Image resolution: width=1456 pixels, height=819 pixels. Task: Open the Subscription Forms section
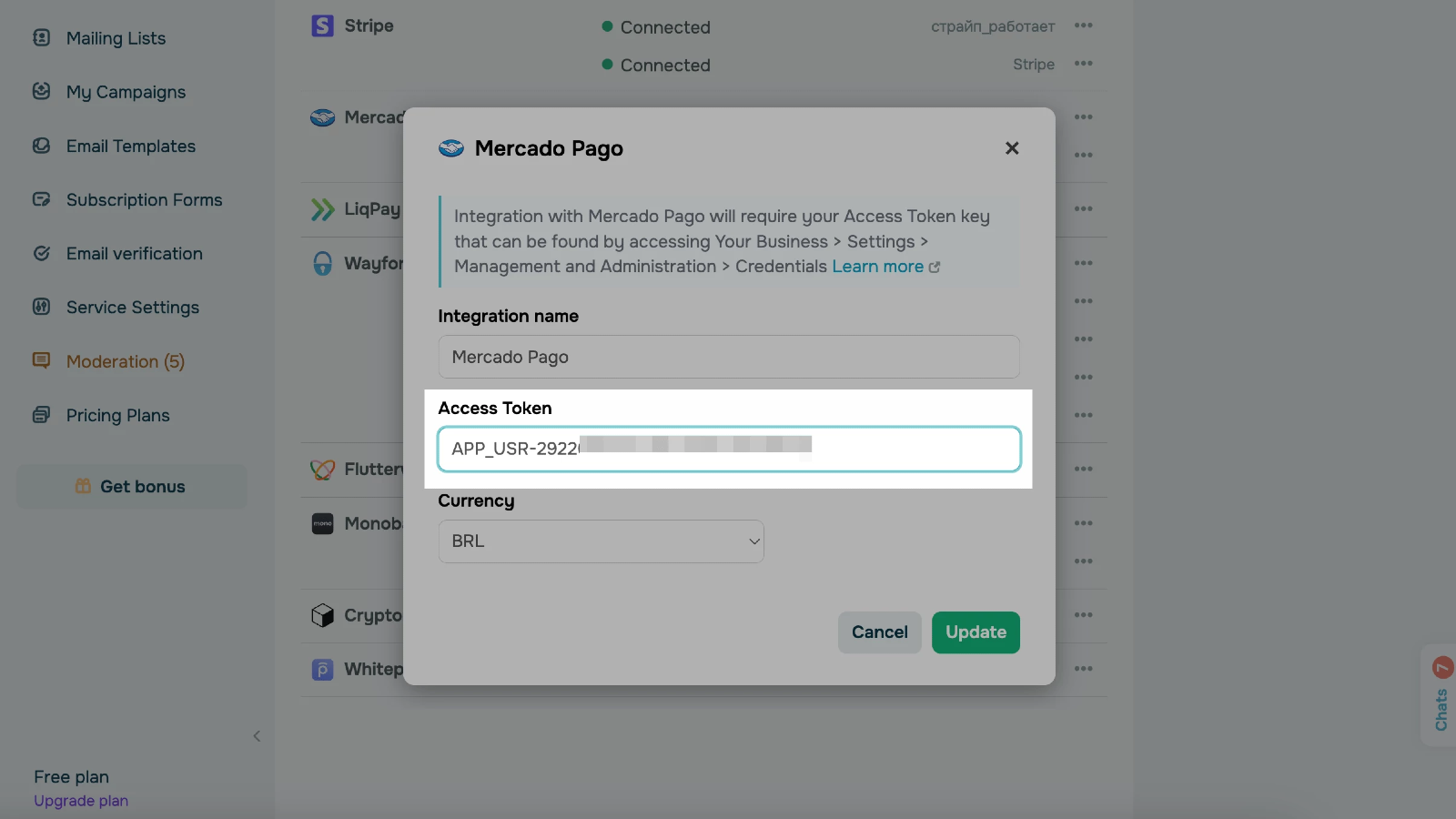click(144, 200)
